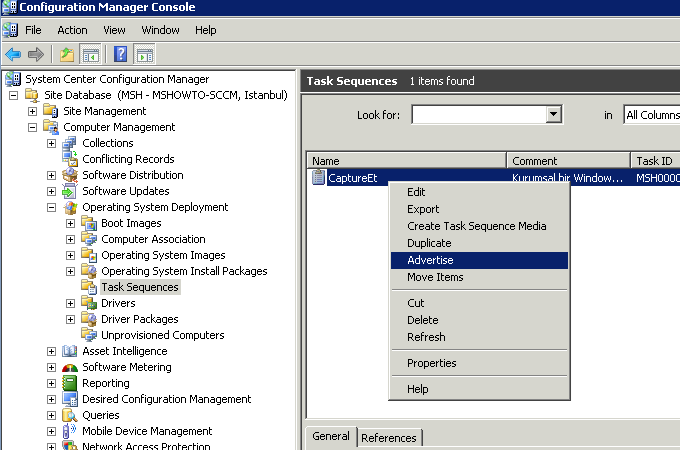
Task: Click the Software Updates icon
Action: tap(69, 191)
